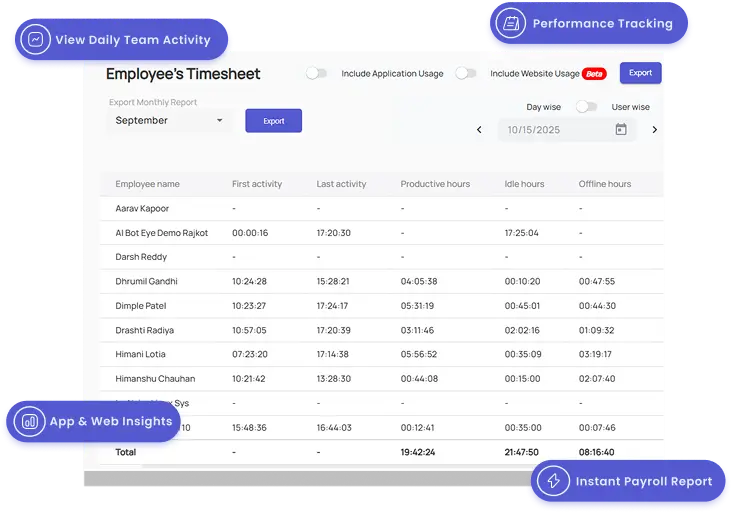This screenshot has width=732, height=512.
Task: Select the Dhrumil Gandhi employee row
Action: point(148,281)
